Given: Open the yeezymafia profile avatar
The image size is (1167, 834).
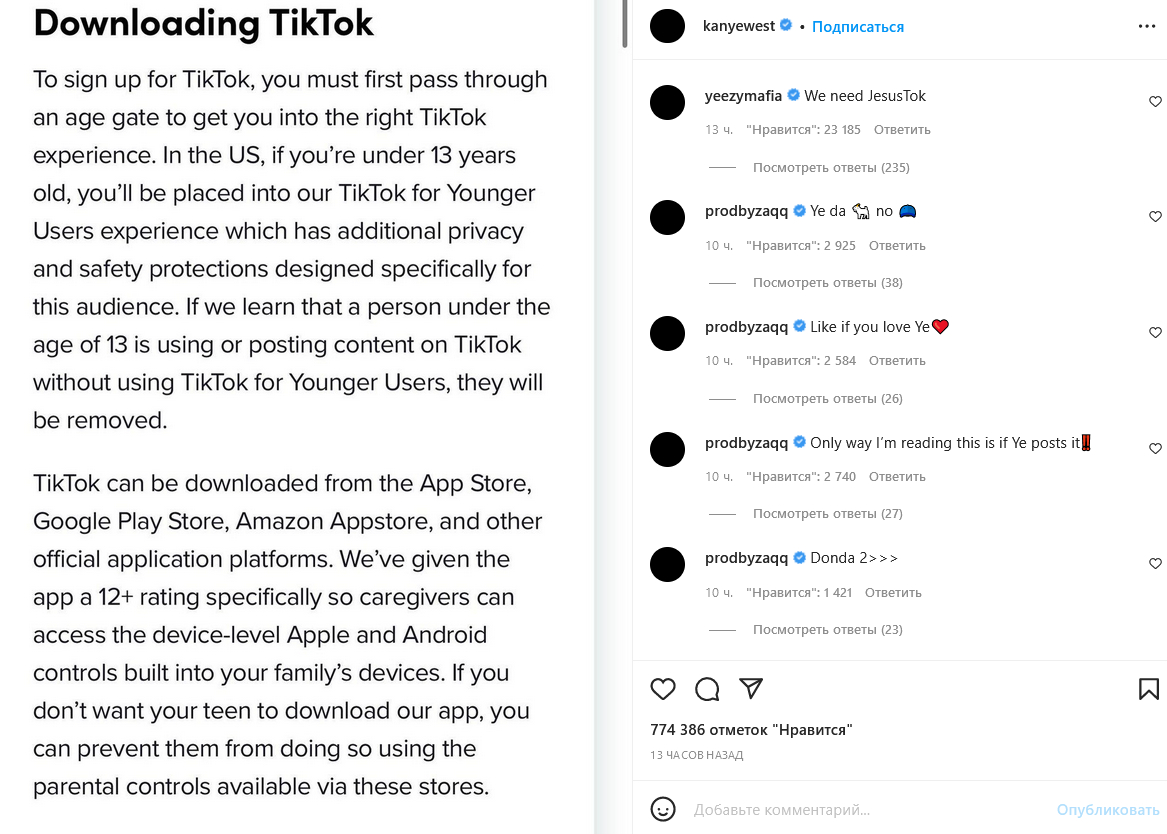Looking at the screenshot, I should [x=667, y=102].
